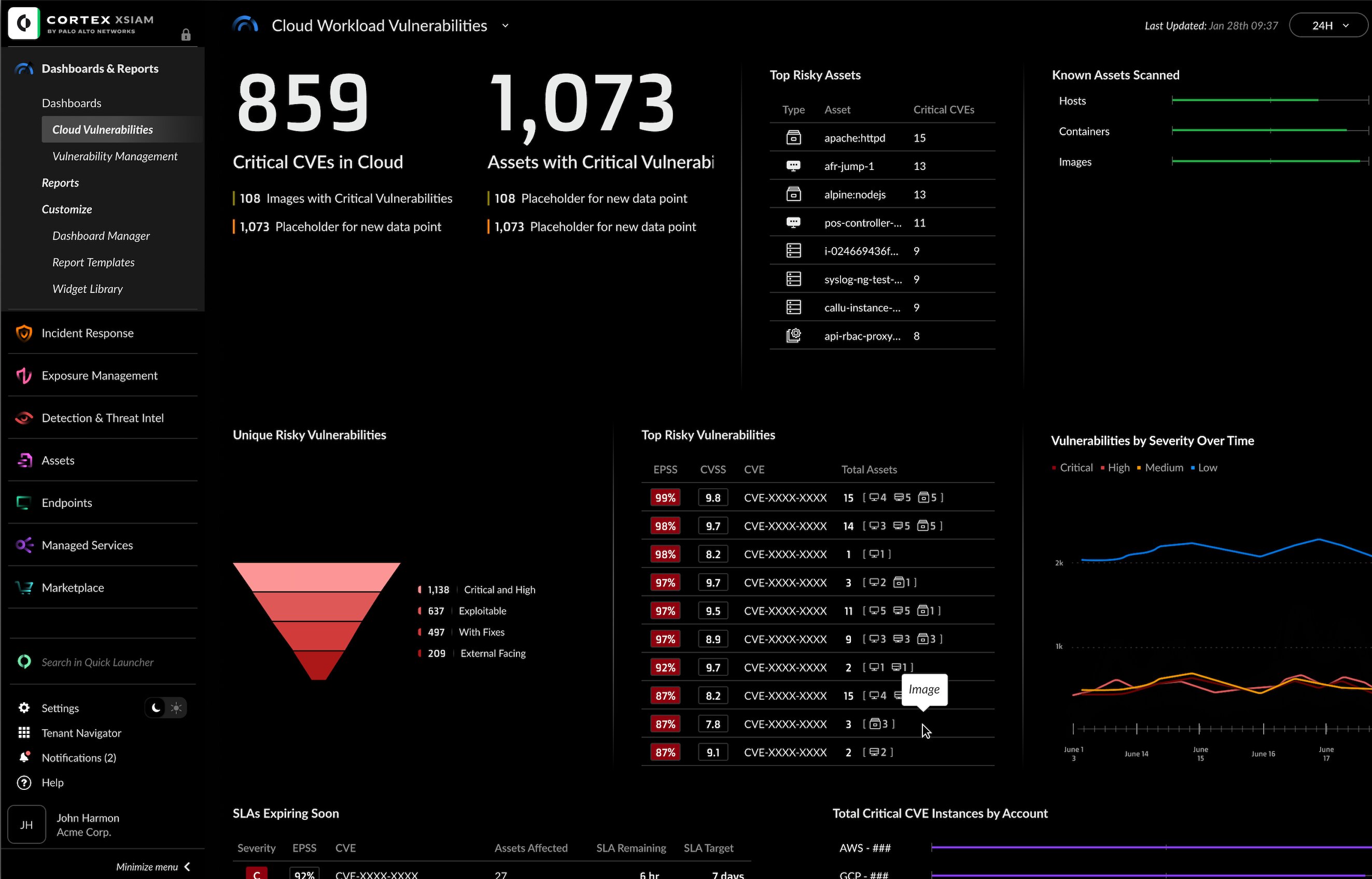
Task: Open the Dashboard Manager settings
Action: pos(101,235)
